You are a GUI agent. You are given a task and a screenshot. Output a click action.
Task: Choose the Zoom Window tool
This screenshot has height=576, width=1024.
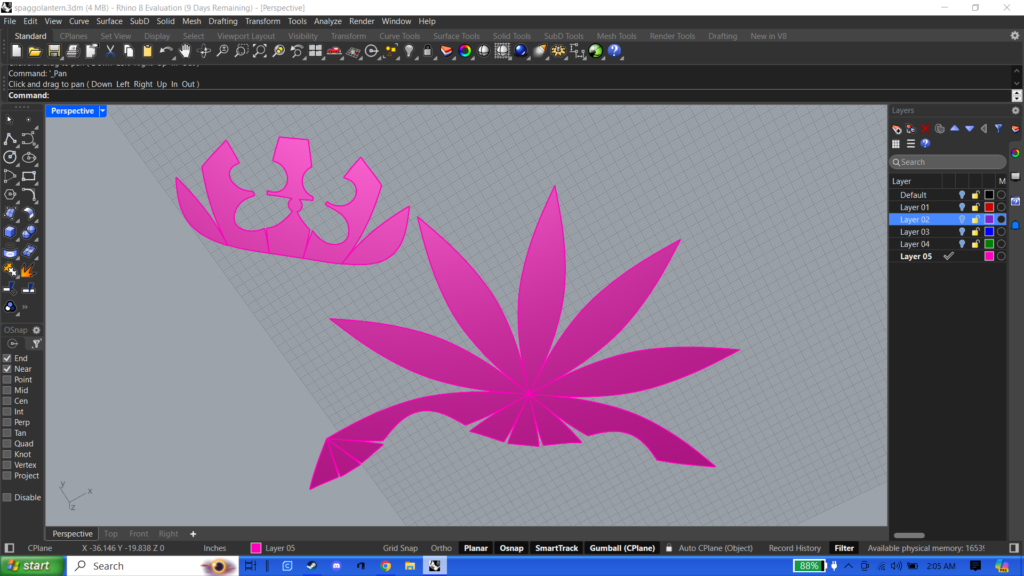[241, 51]
